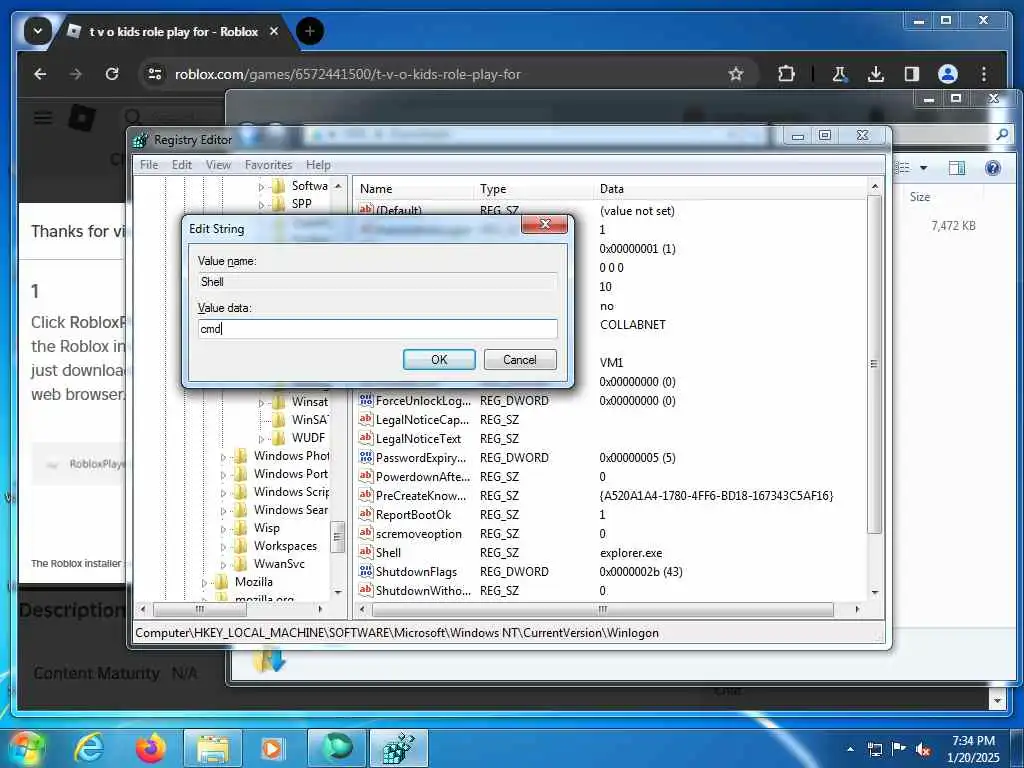Click the muted volume tray icon
Screen dimensions: 1024x768
coord(923,749)
